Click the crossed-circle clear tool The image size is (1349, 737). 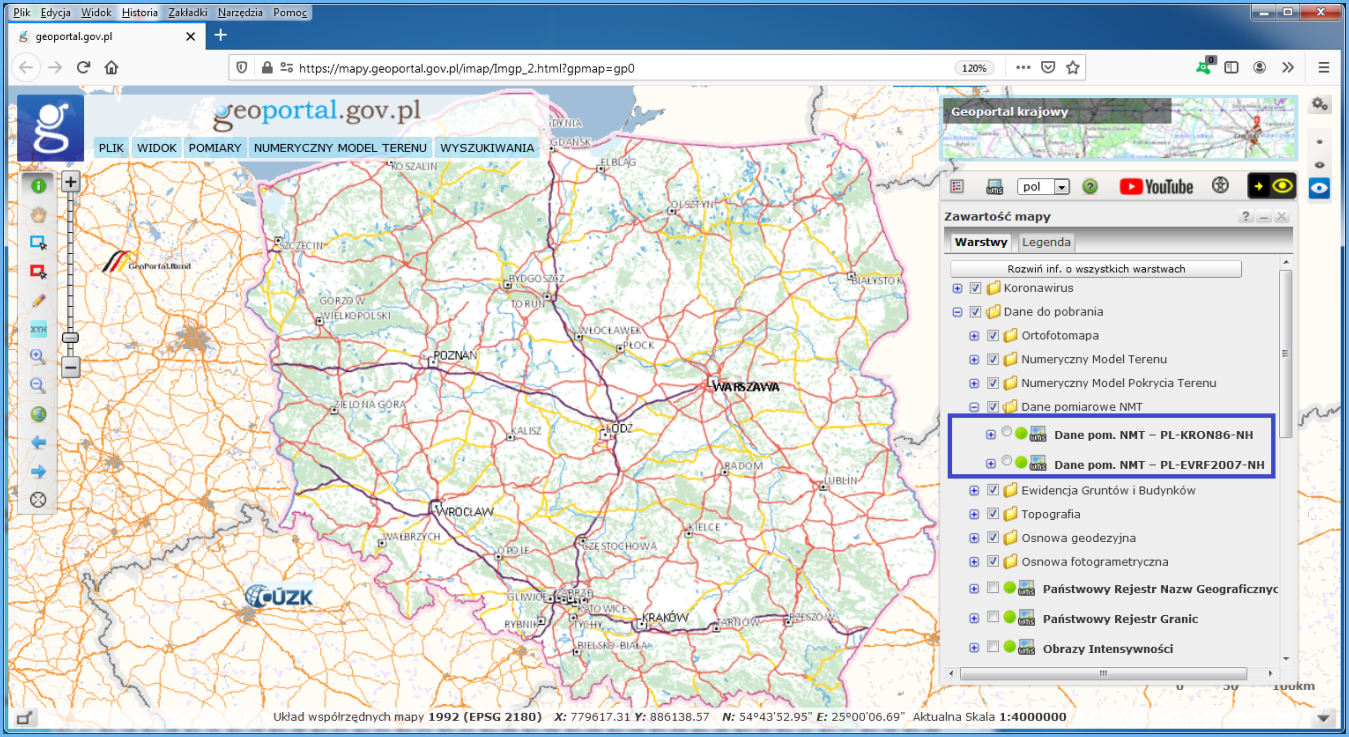click(39, 499)
